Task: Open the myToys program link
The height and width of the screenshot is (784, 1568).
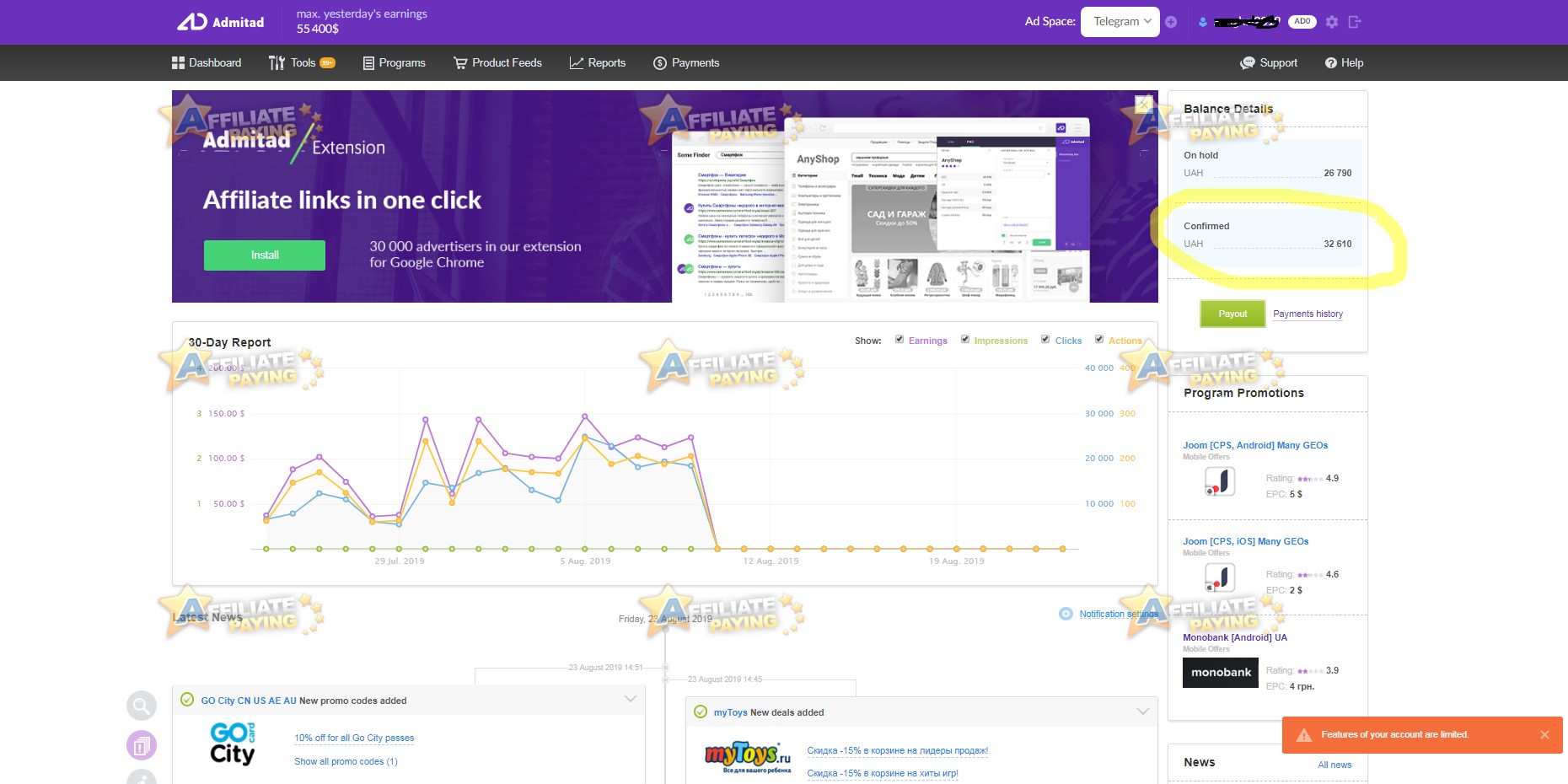Action: 731,712
